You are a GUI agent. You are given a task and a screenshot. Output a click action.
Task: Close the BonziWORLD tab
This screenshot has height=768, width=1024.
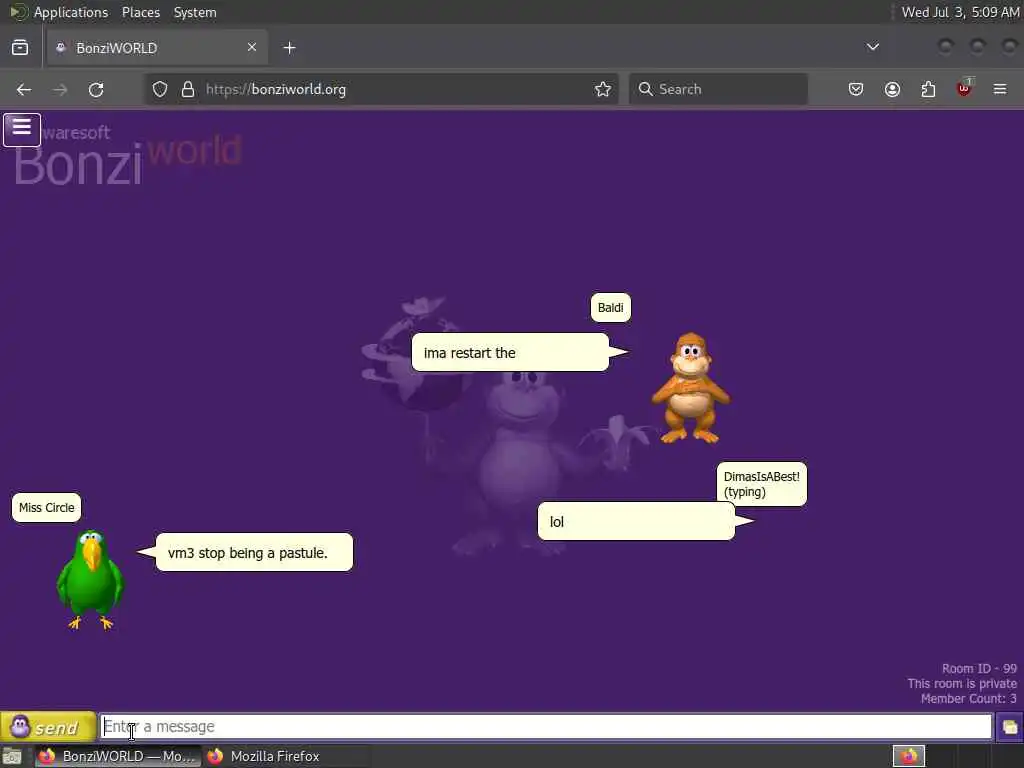pos(252,47)
